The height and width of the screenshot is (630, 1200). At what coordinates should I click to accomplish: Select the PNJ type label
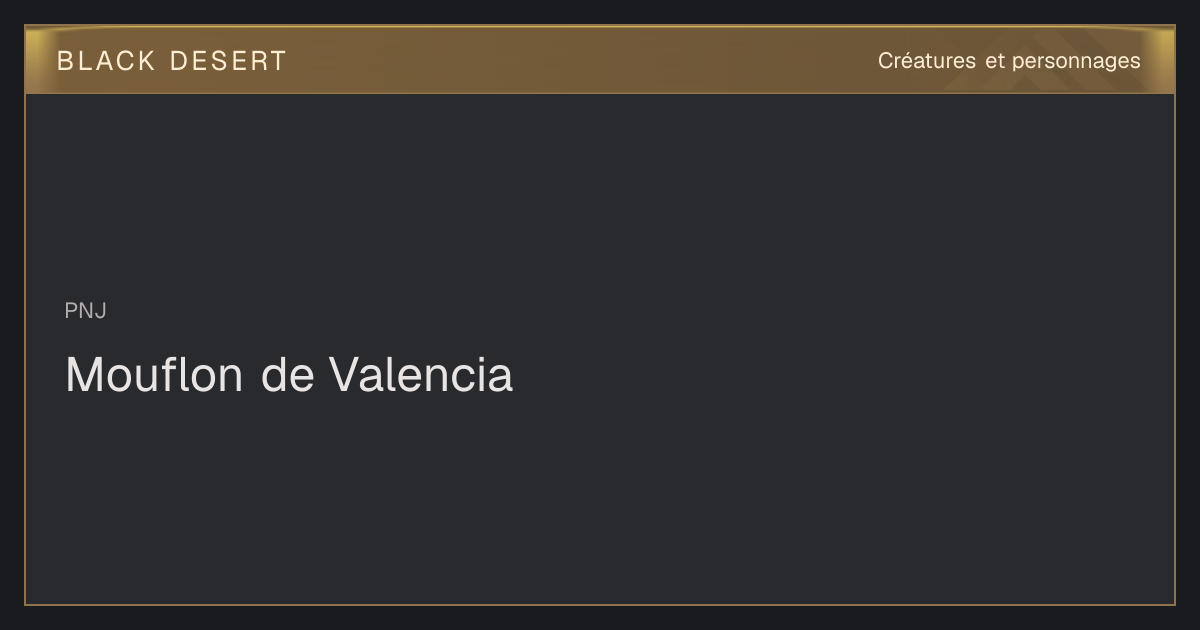86,311
